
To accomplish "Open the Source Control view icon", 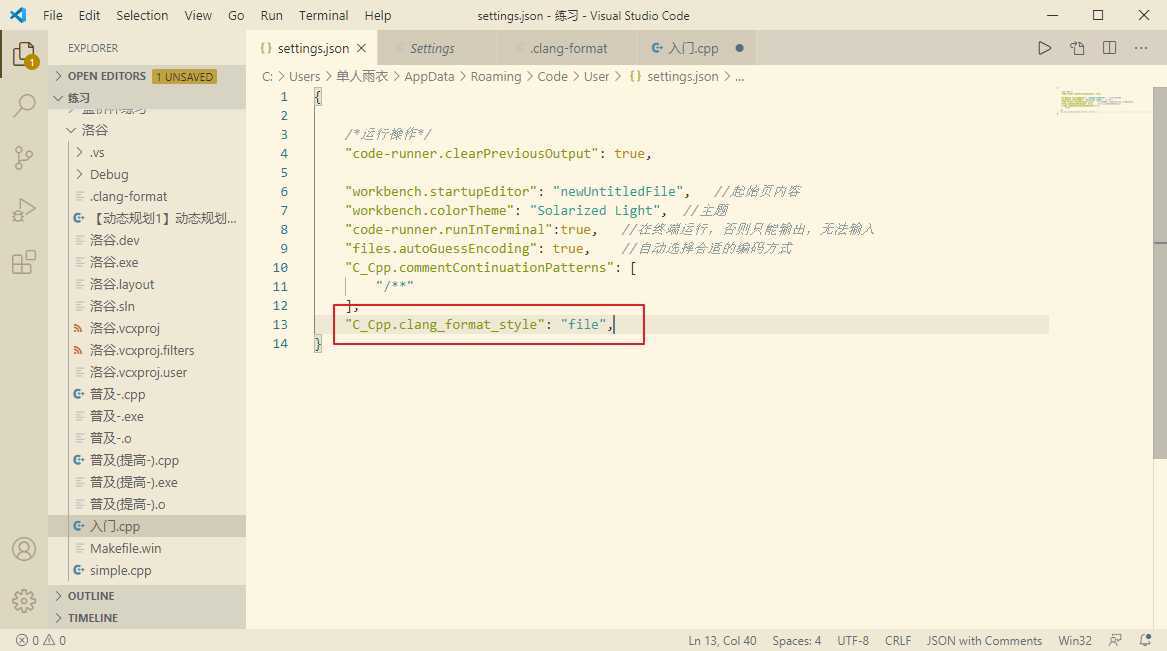I will (24, 157).
